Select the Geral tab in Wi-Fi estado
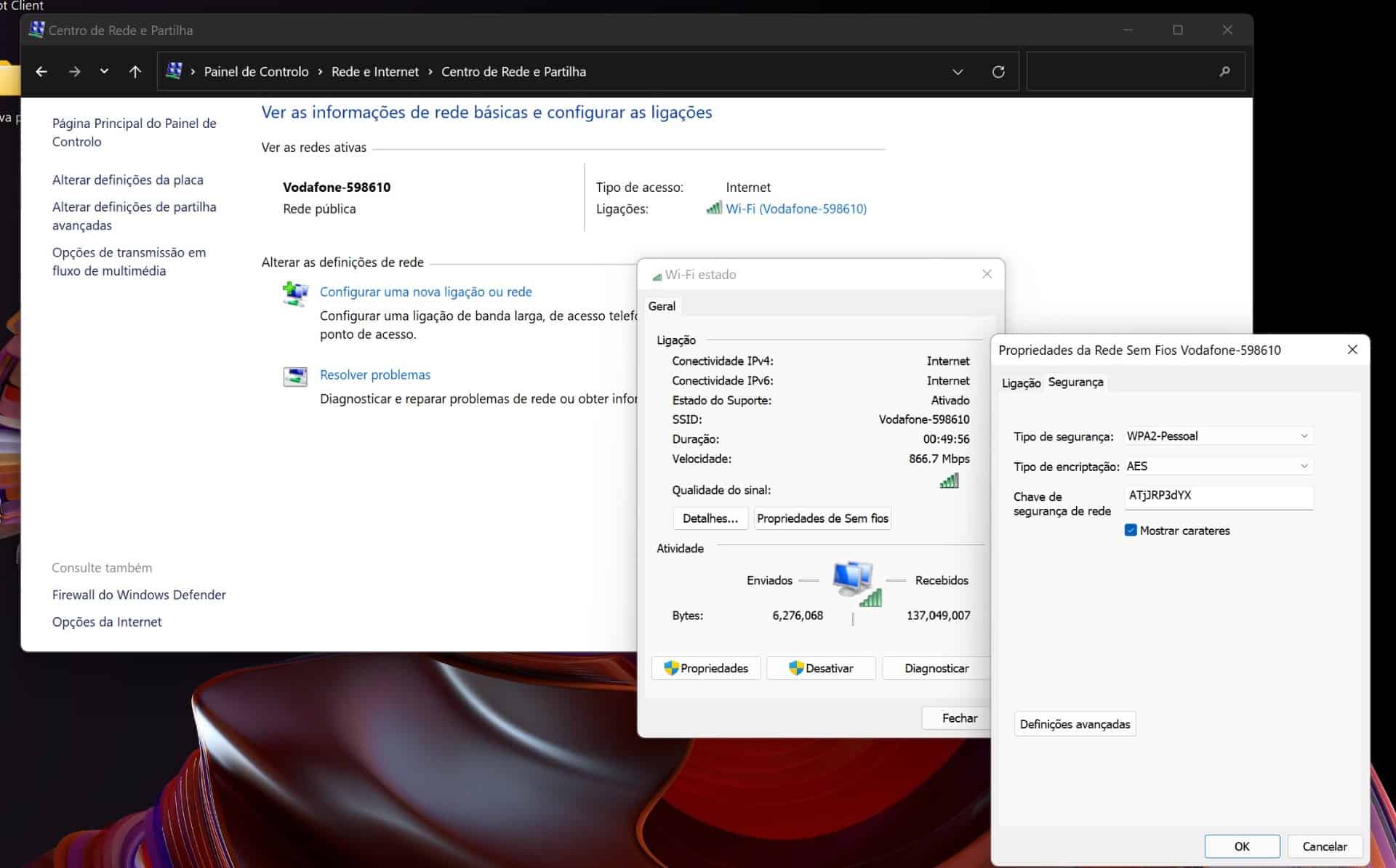The width and height of the screenshot is (1396, 868). (x=662, y=306)
